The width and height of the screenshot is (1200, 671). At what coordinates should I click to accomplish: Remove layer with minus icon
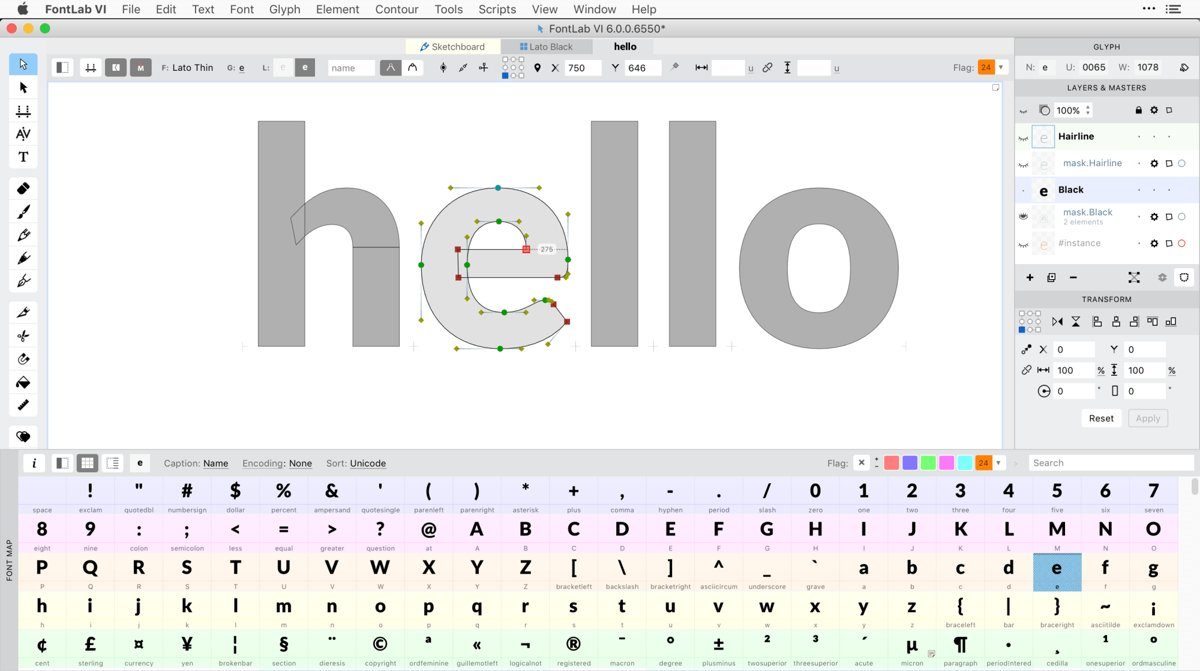1073,277
